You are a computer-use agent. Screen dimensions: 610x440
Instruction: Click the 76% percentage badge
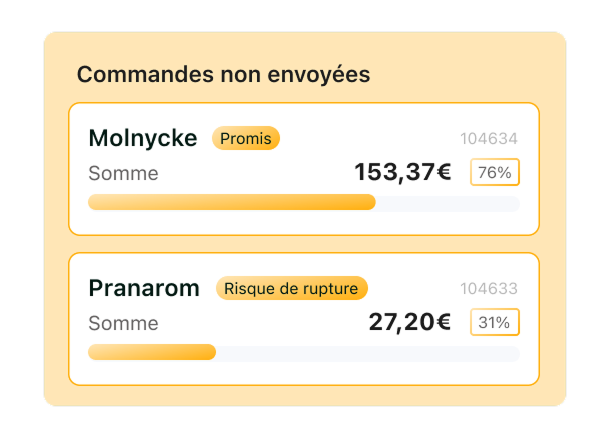pyautogui.click(x=495, y=172)
